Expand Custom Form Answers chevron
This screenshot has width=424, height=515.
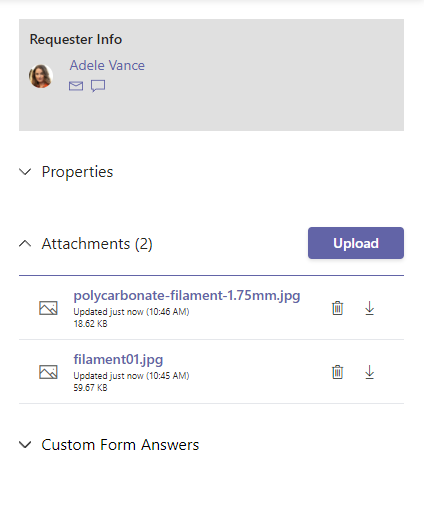pyautogui.click(x=25, y=445)
